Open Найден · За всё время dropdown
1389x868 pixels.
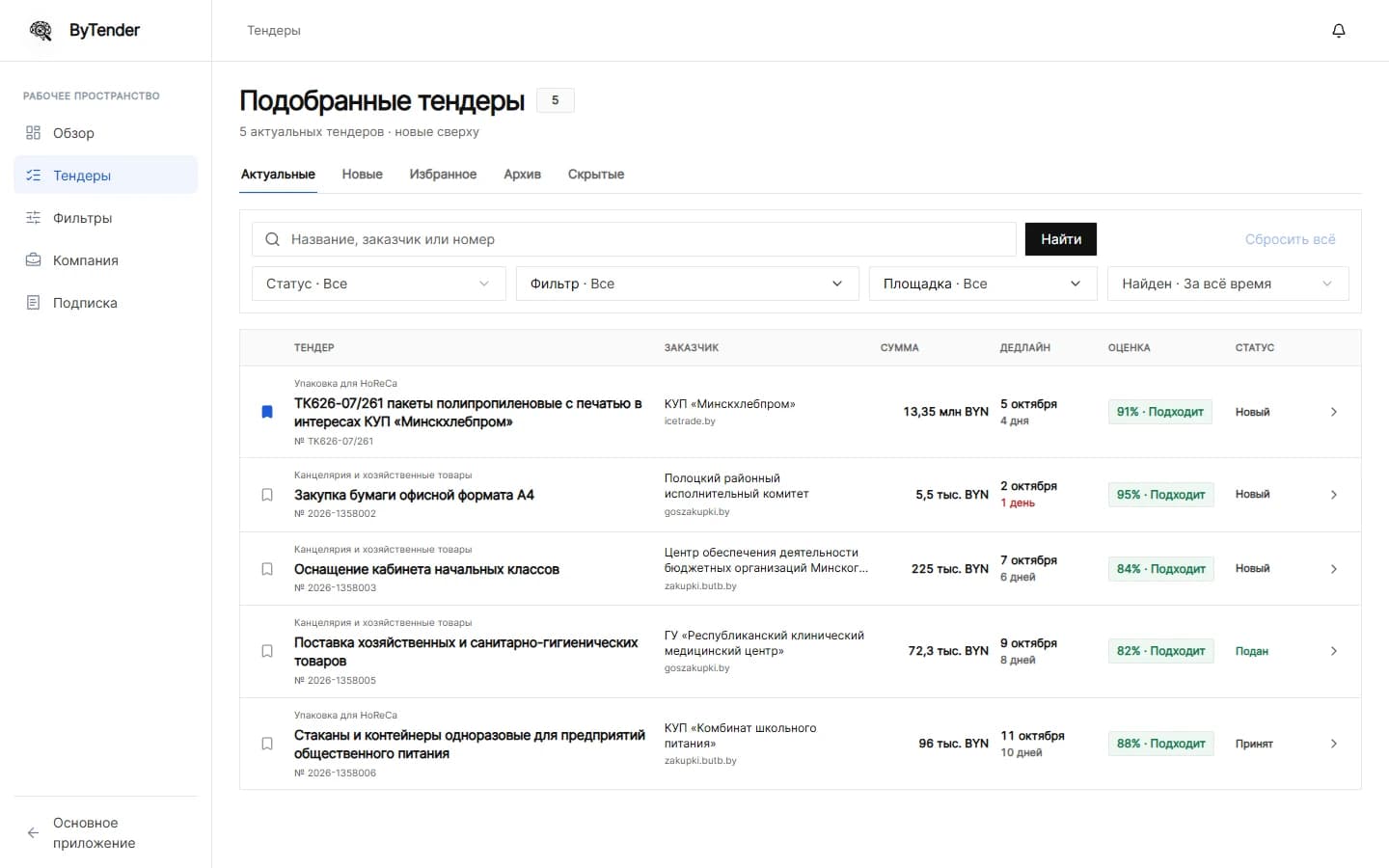pos(1228,284)
